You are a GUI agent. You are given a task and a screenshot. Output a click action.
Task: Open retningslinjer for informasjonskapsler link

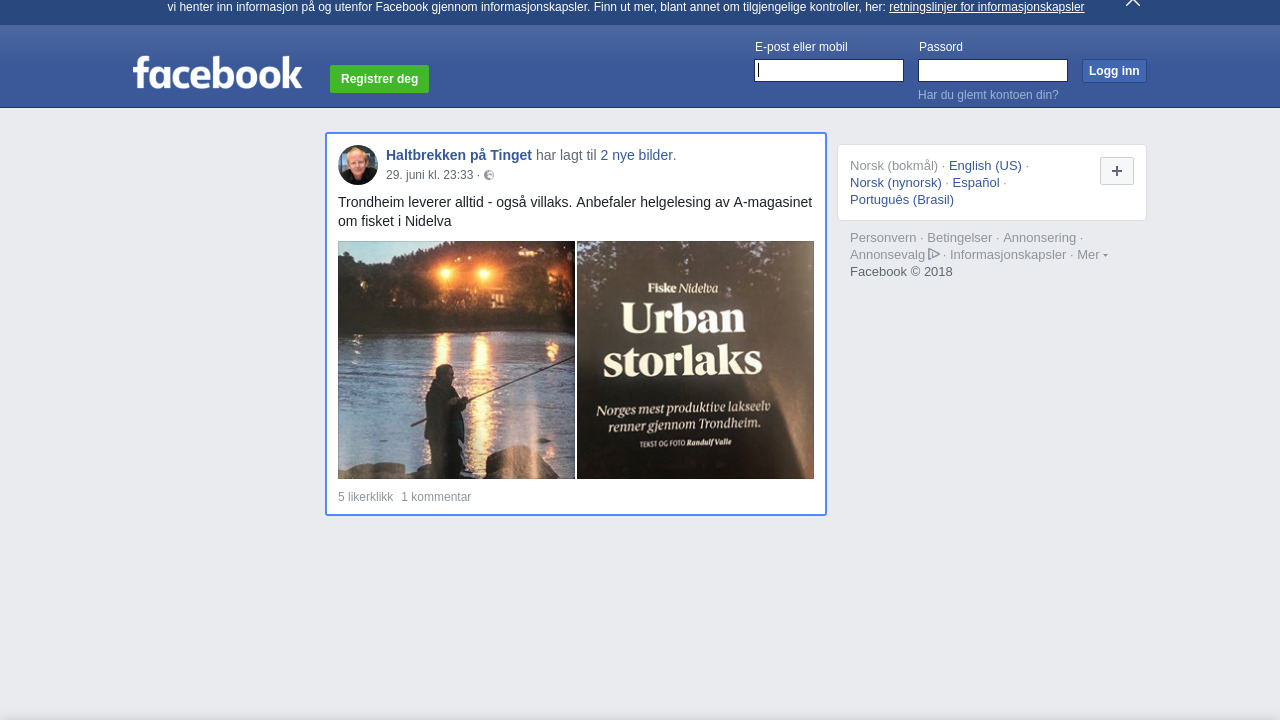coord(986,7)
